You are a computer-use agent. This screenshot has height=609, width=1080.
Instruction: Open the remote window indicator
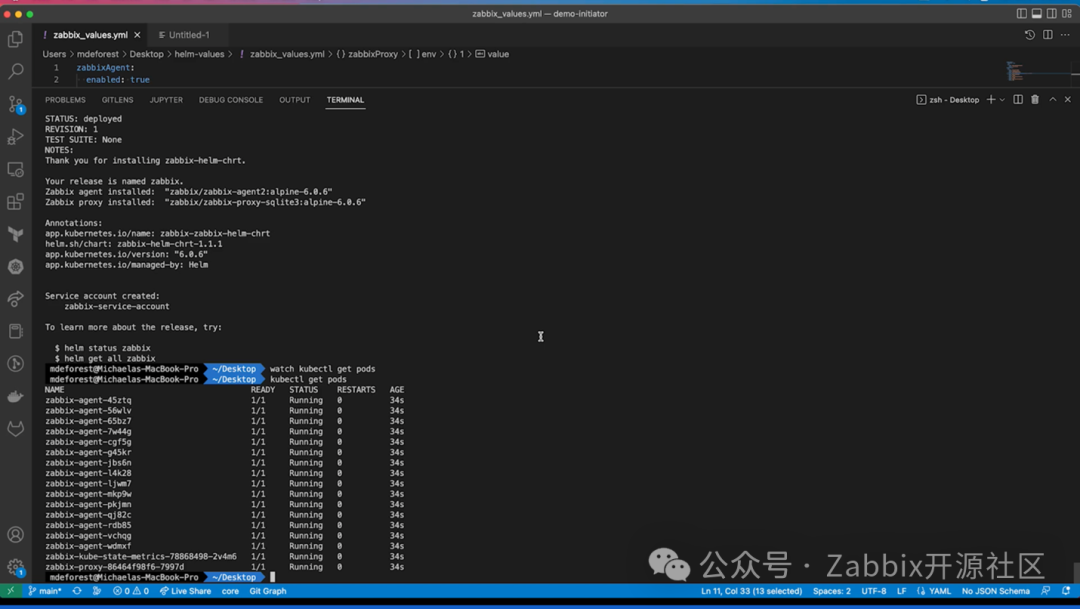click(10, 591)
